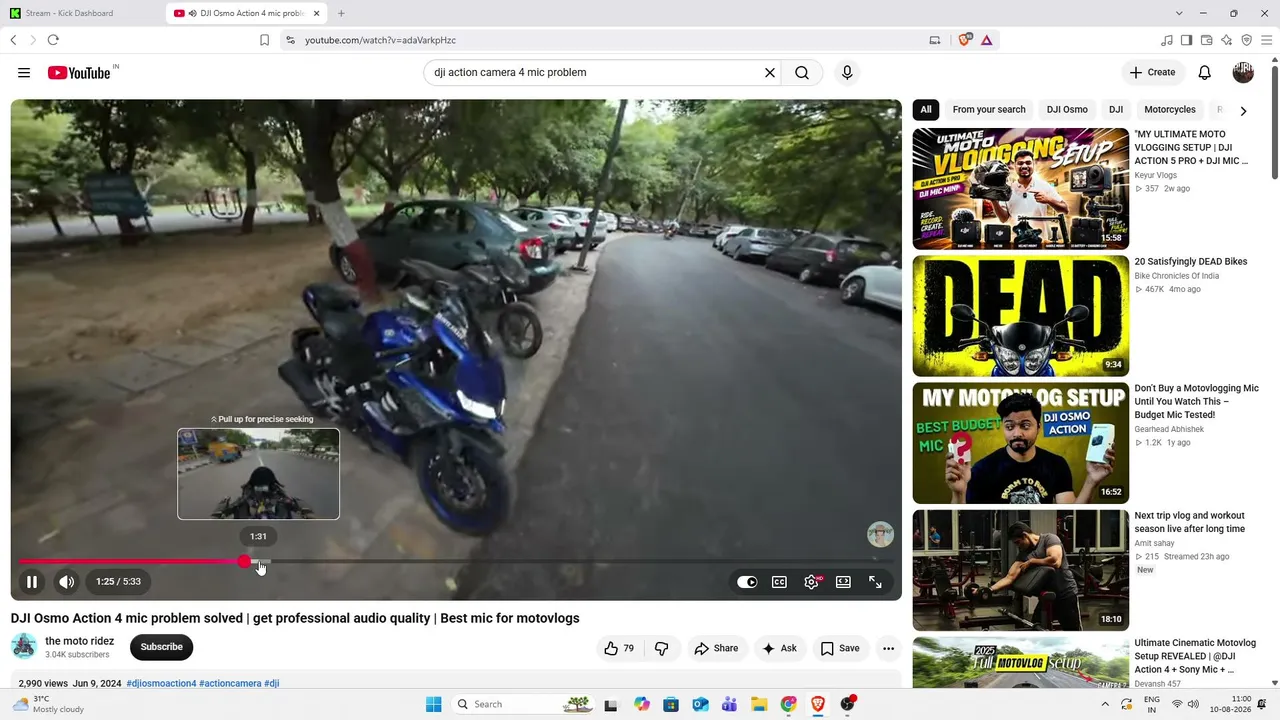1280x720 pixels.
Task: Open File Explorer from the taskbar
Action: tap(759, 704)
